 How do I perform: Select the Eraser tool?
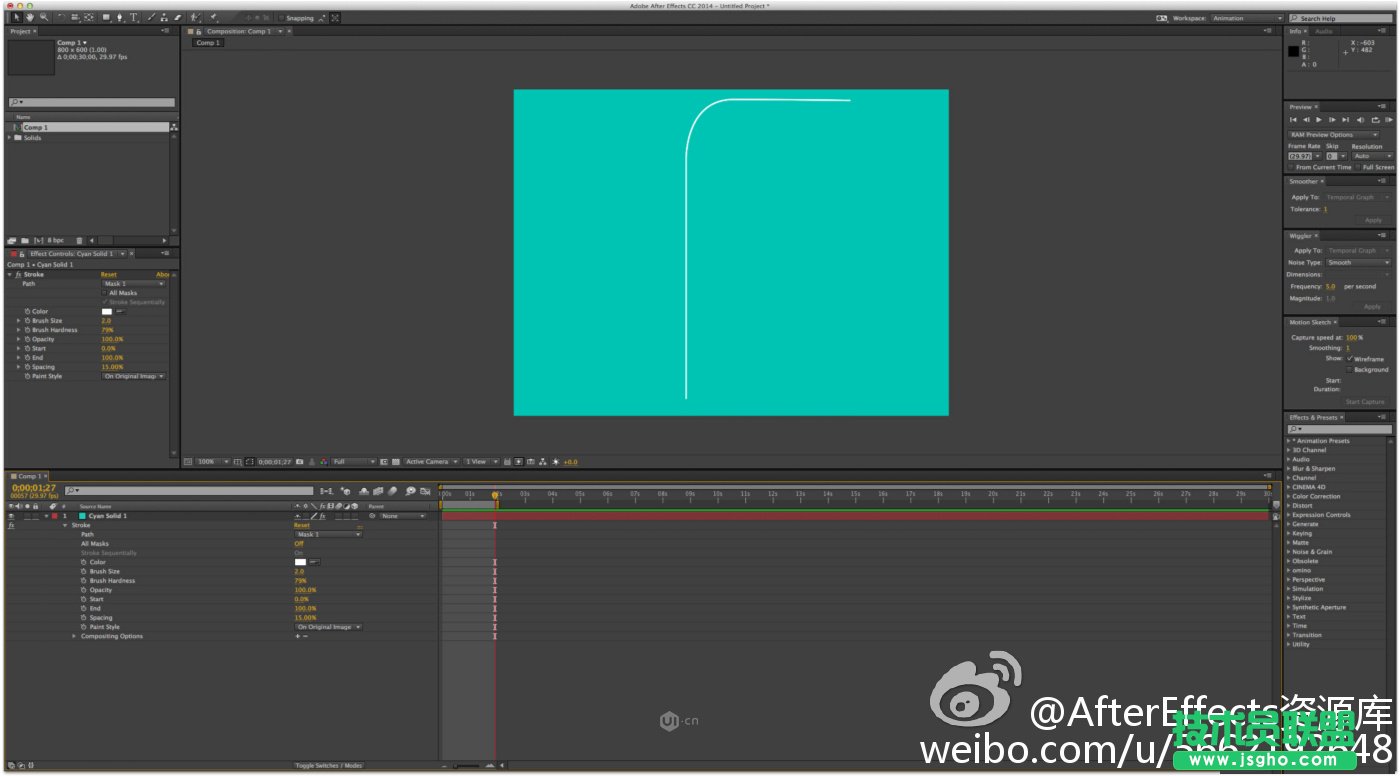[178, 17]
